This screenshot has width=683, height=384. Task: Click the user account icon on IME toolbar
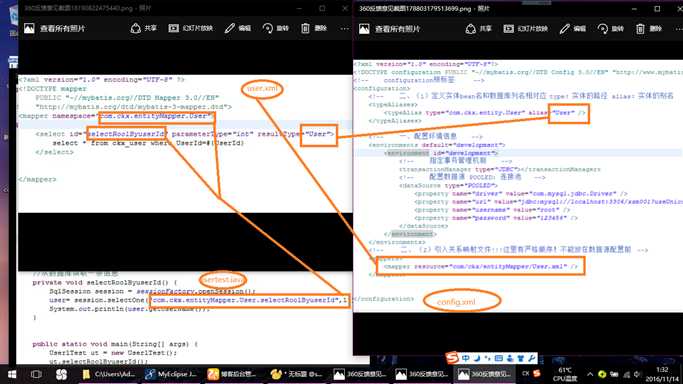click(510, 358)
